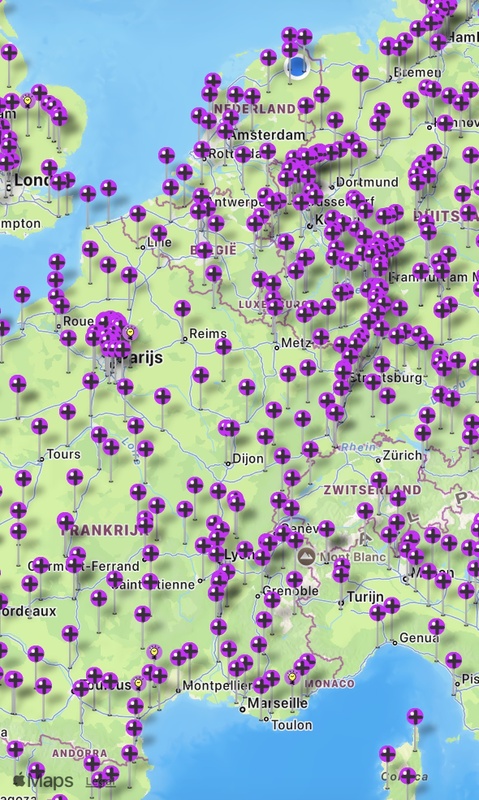
Task: Select the purple pin between Zürich and Zwitserland labels
Action: coord(379,479)
